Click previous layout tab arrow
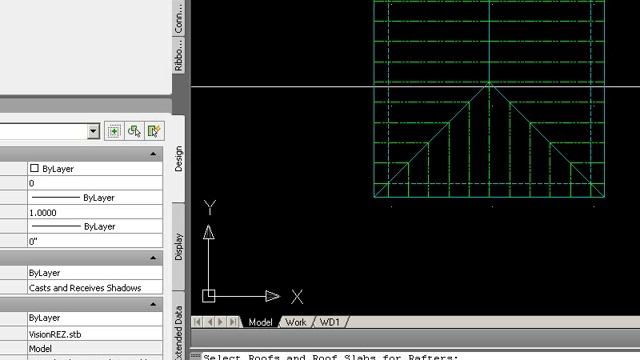Screen dimensions: 640x360 209,322
